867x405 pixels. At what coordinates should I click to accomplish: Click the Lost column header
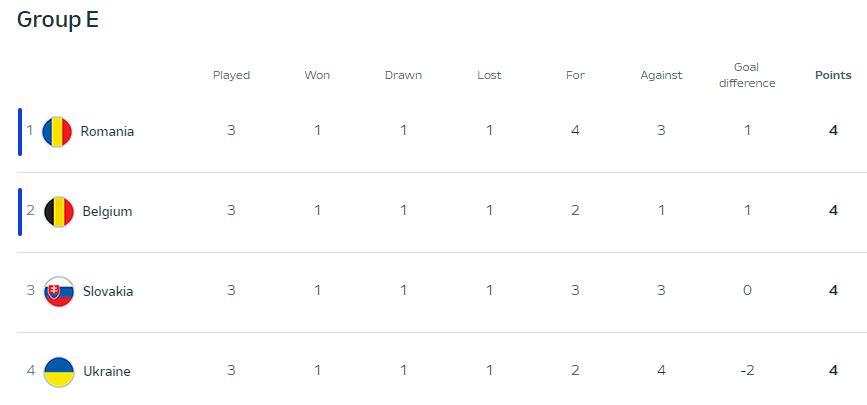coord(489,75)
